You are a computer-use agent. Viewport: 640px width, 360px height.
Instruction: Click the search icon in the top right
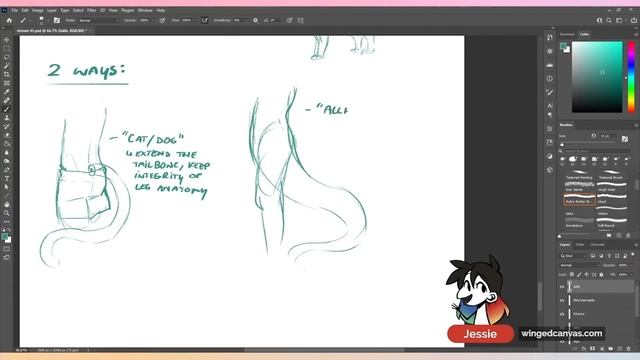609,20
